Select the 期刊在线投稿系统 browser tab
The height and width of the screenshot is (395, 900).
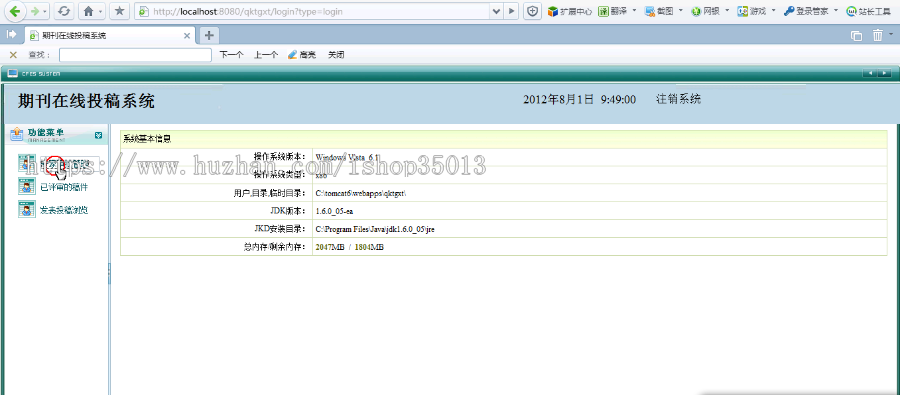tap(110, 36)
